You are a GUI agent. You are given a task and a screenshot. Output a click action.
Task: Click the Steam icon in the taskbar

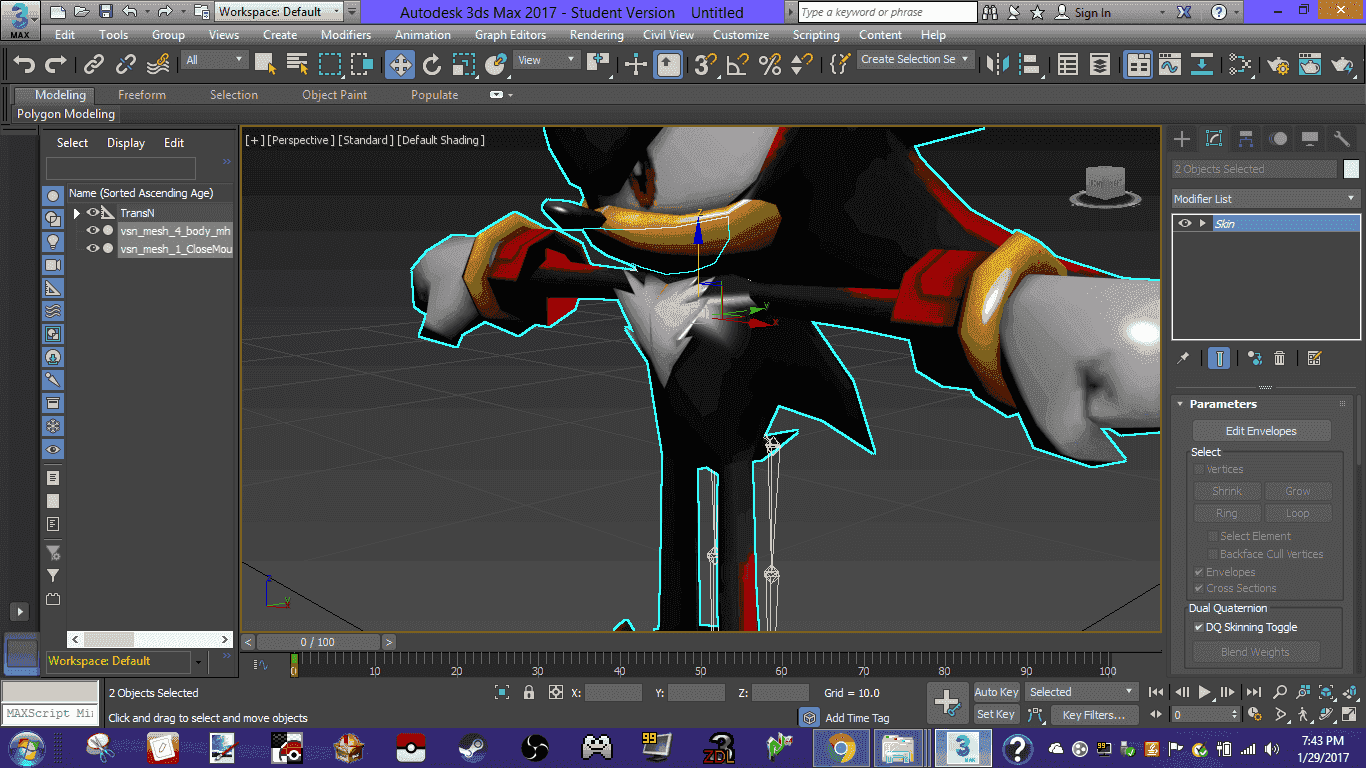pos(472,748)
